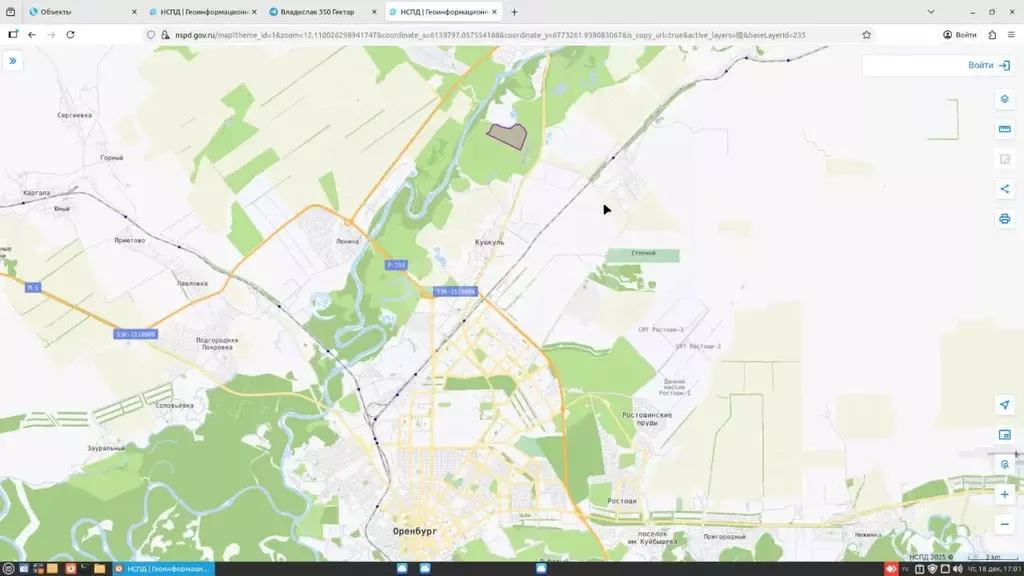
Task: Share the current map link
Action: click(x=1004, y=189)
